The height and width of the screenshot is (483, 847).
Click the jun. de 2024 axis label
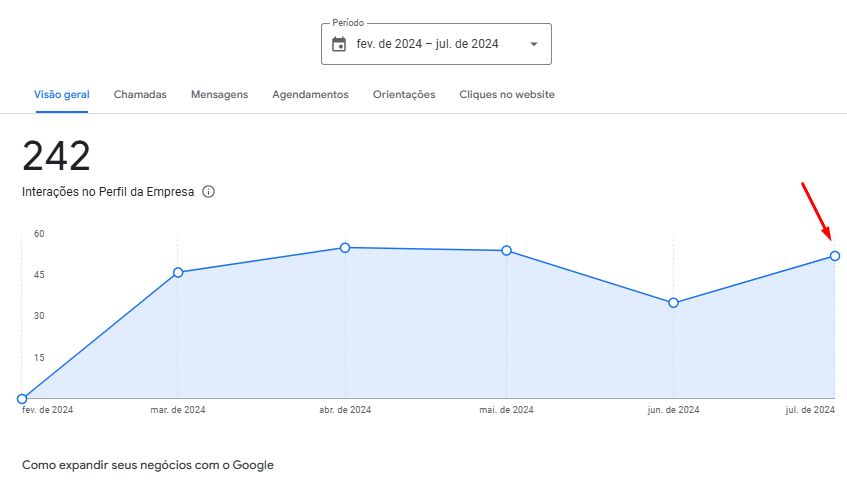(x=673, y=410)
